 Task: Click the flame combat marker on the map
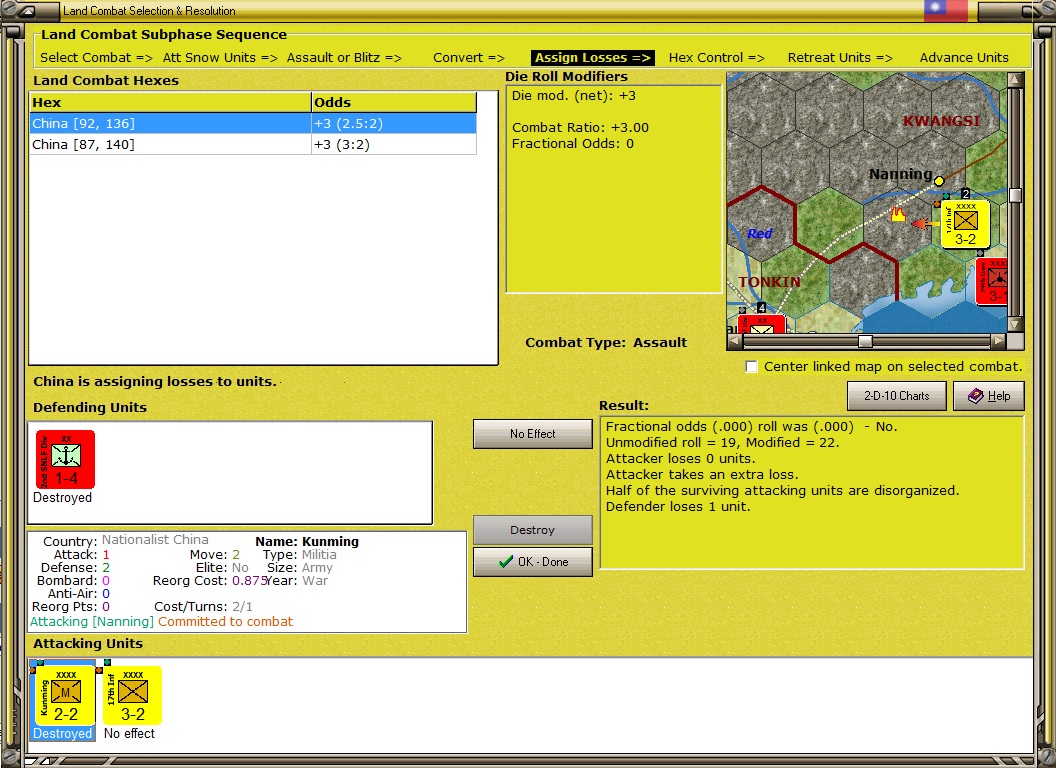(x=898, y=214)
